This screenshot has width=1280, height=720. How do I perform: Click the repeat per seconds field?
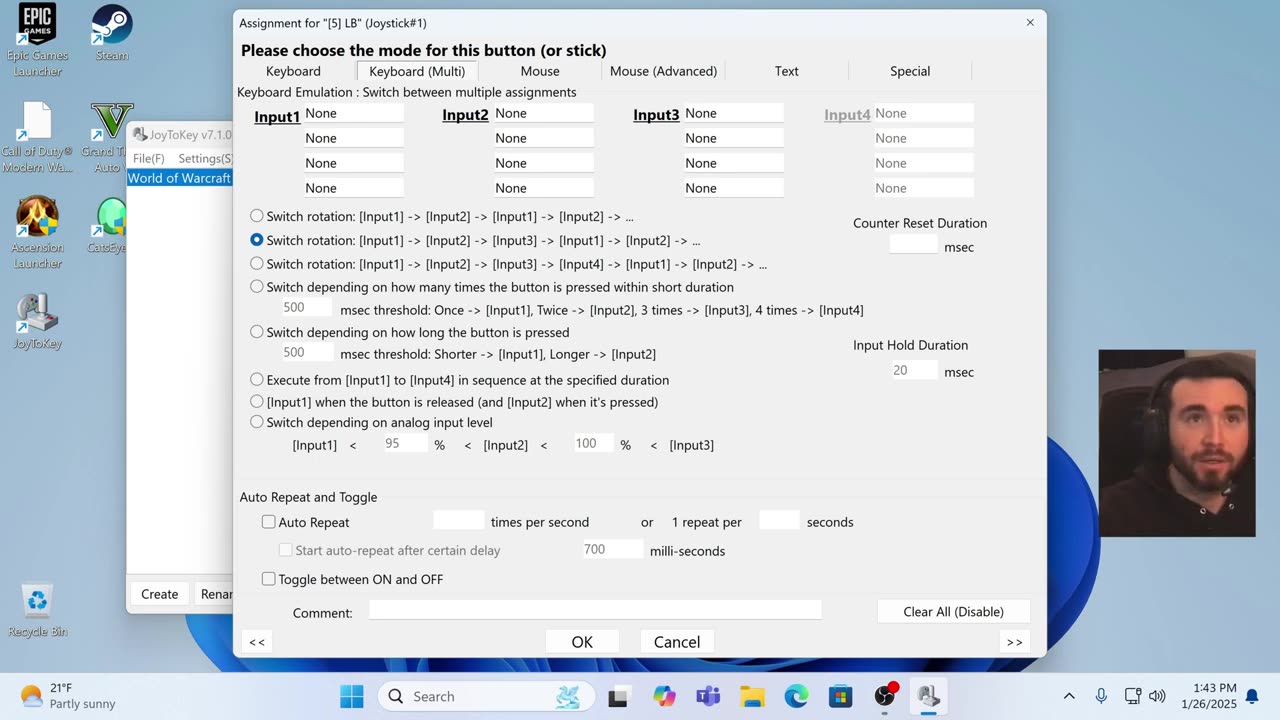tap(779, 520)
